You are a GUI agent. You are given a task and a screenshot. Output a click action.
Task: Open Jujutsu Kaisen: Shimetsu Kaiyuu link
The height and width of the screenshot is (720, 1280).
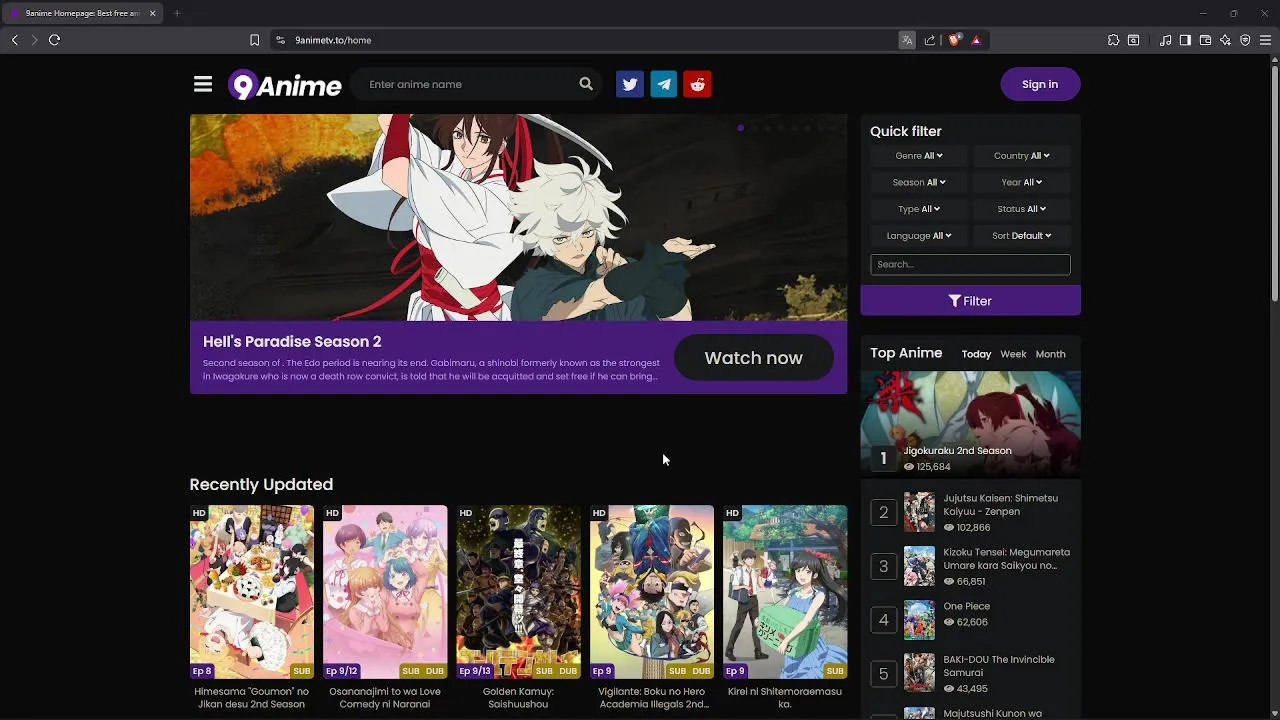pyautogui.click(x=1000, y=505)
